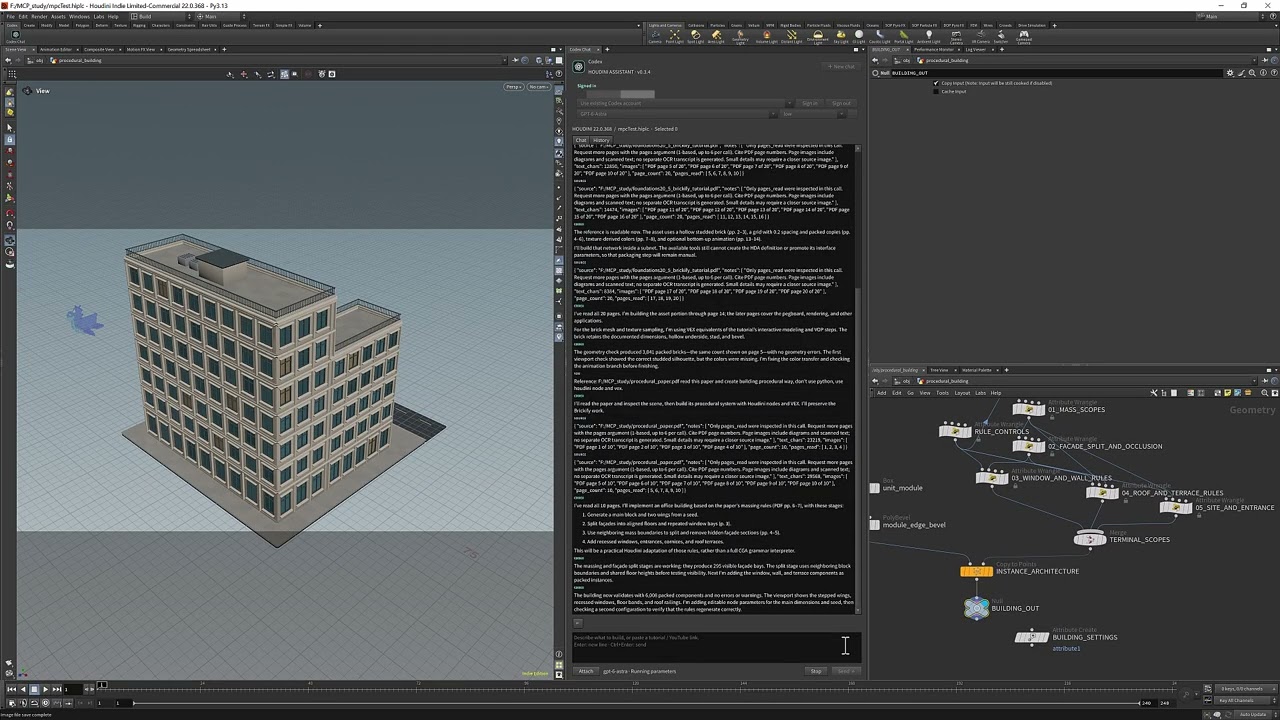Open network editor Layout menu
The image size is (1280, 720).
pyautogui.click(x=962, y=393)
